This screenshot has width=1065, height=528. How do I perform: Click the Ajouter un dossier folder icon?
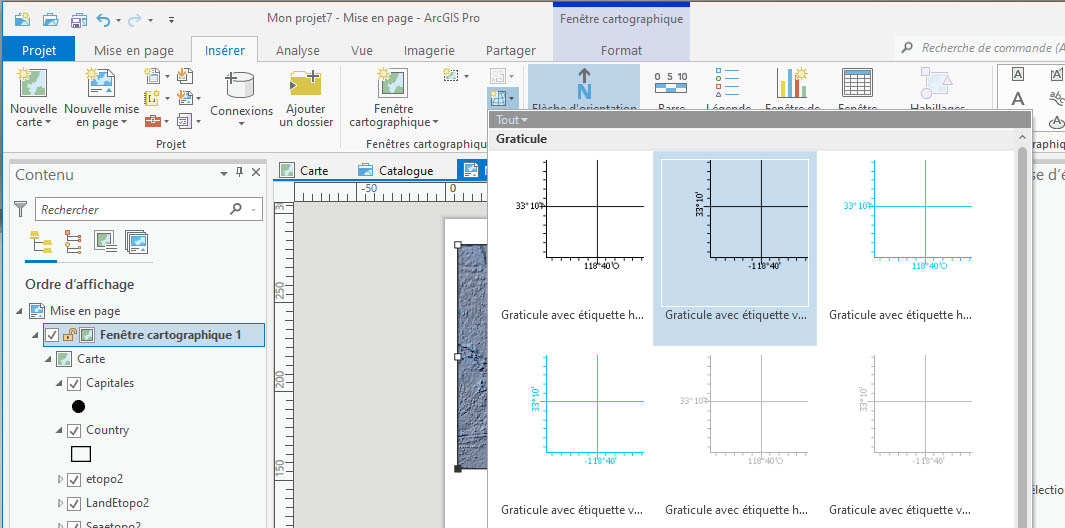point(304,85)
